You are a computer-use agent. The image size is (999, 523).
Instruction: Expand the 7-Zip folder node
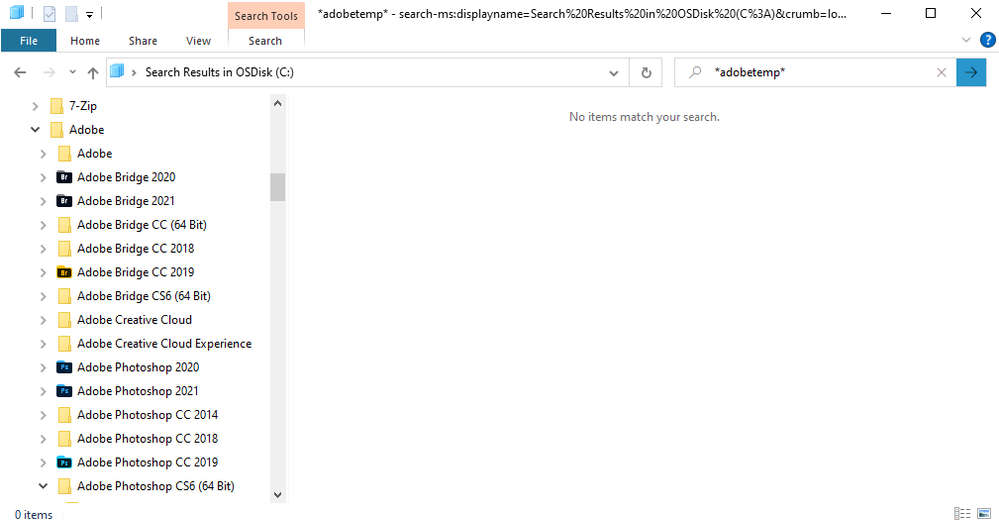pyautogui.click(x=36, y=106)
